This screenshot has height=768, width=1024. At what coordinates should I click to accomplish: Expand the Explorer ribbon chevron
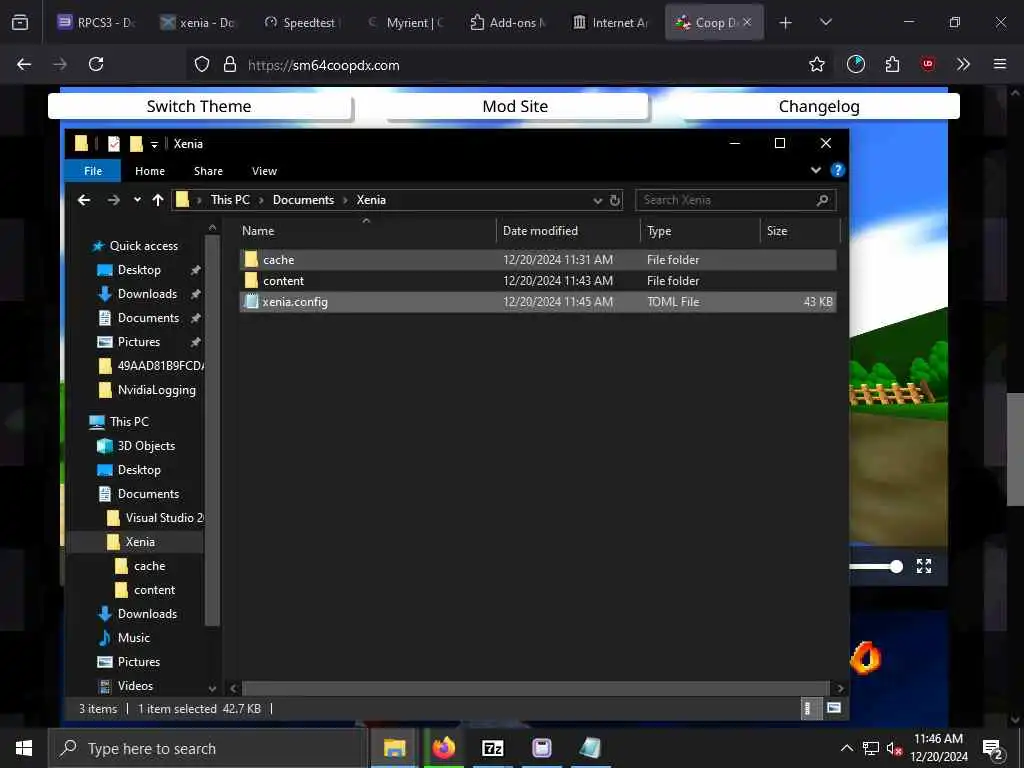click(816, 170)
